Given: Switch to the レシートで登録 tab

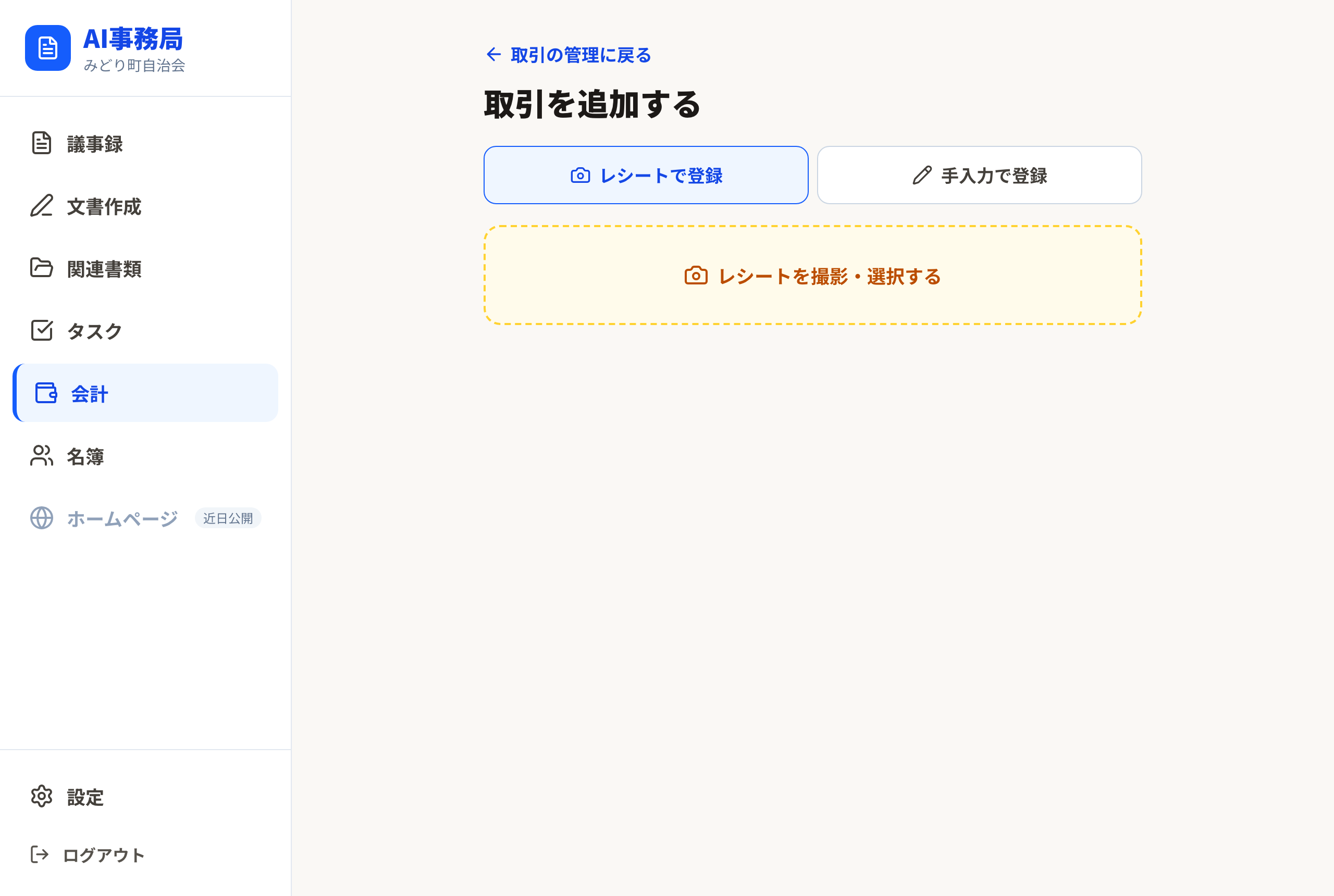Looking at the screenshot, I should 646,175.
